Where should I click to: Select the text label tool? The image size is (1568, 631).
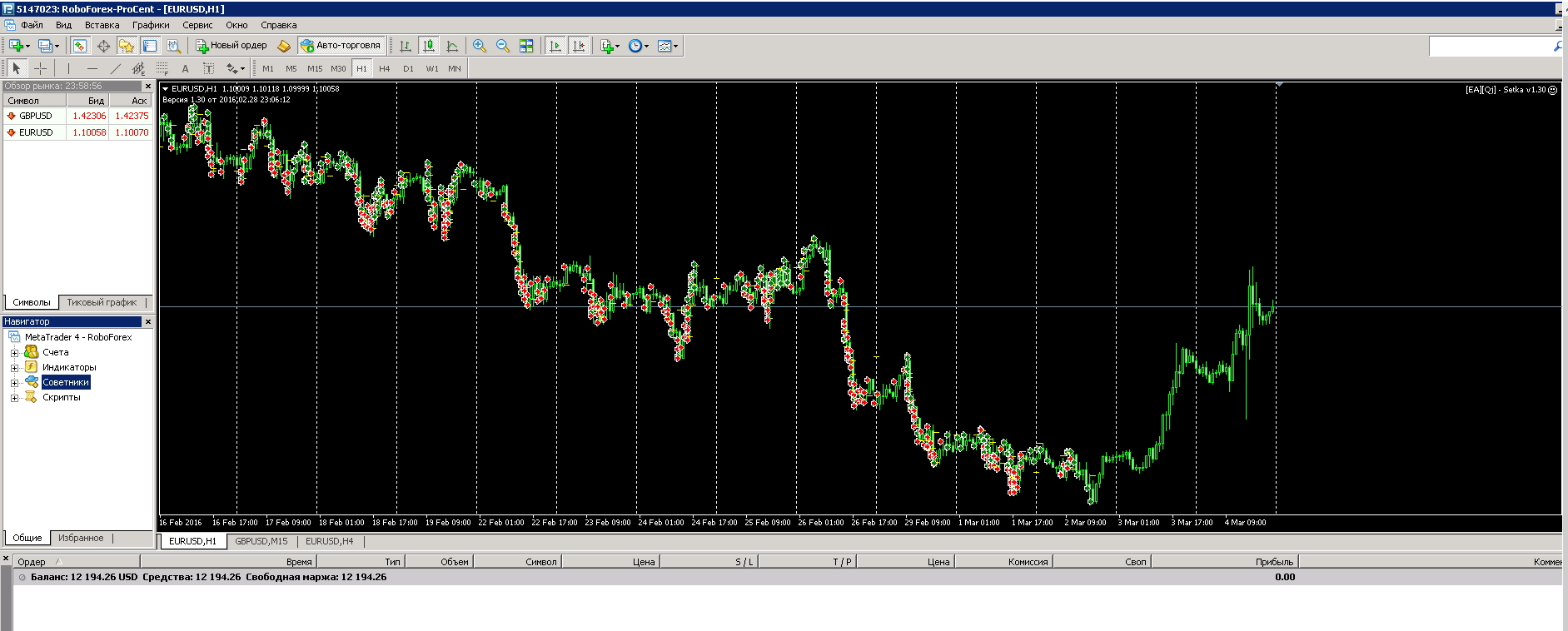point(208,68)
